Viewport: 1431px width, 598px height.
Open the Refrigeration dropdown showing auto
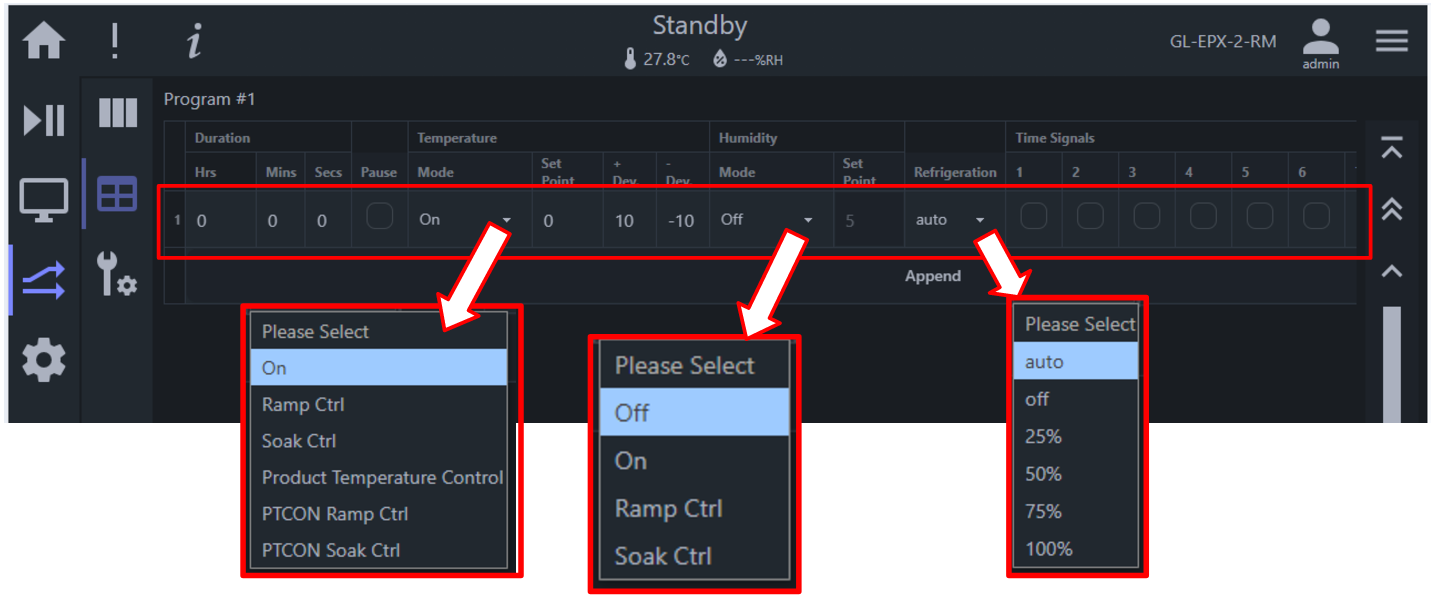pos(950,220)
